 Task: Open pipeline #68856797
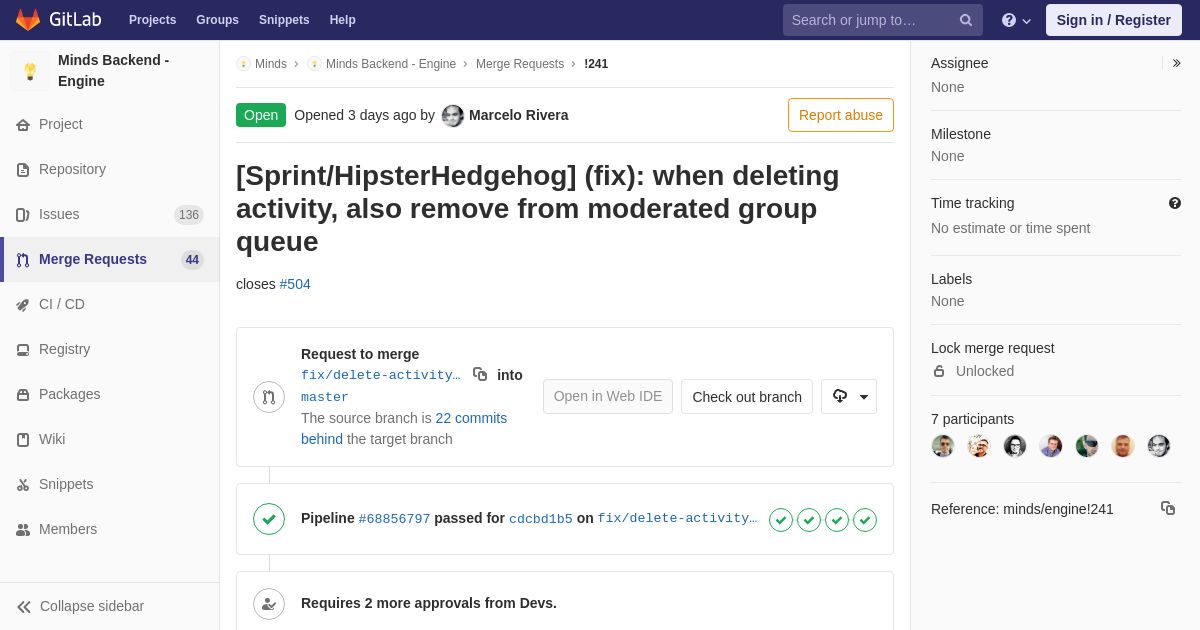(394, 519)
